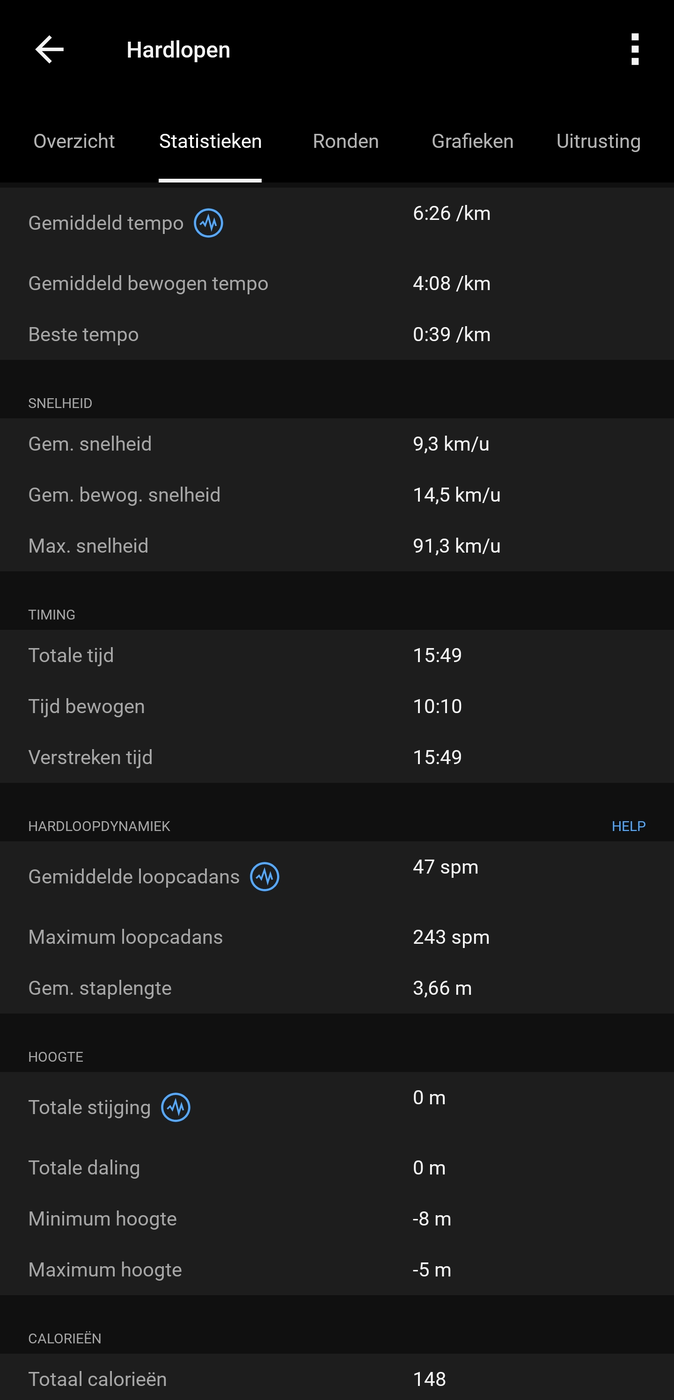Open the three-dot overflow menu
The height and width of the screenshot is (1400, 674).
coord(635,49)
